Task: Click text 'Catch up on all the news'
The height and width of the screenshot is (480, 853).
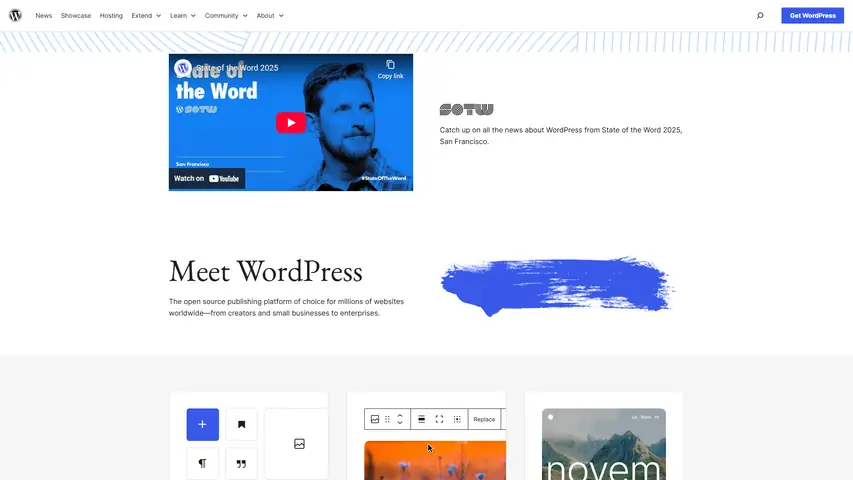Action: tap(478, 130)
